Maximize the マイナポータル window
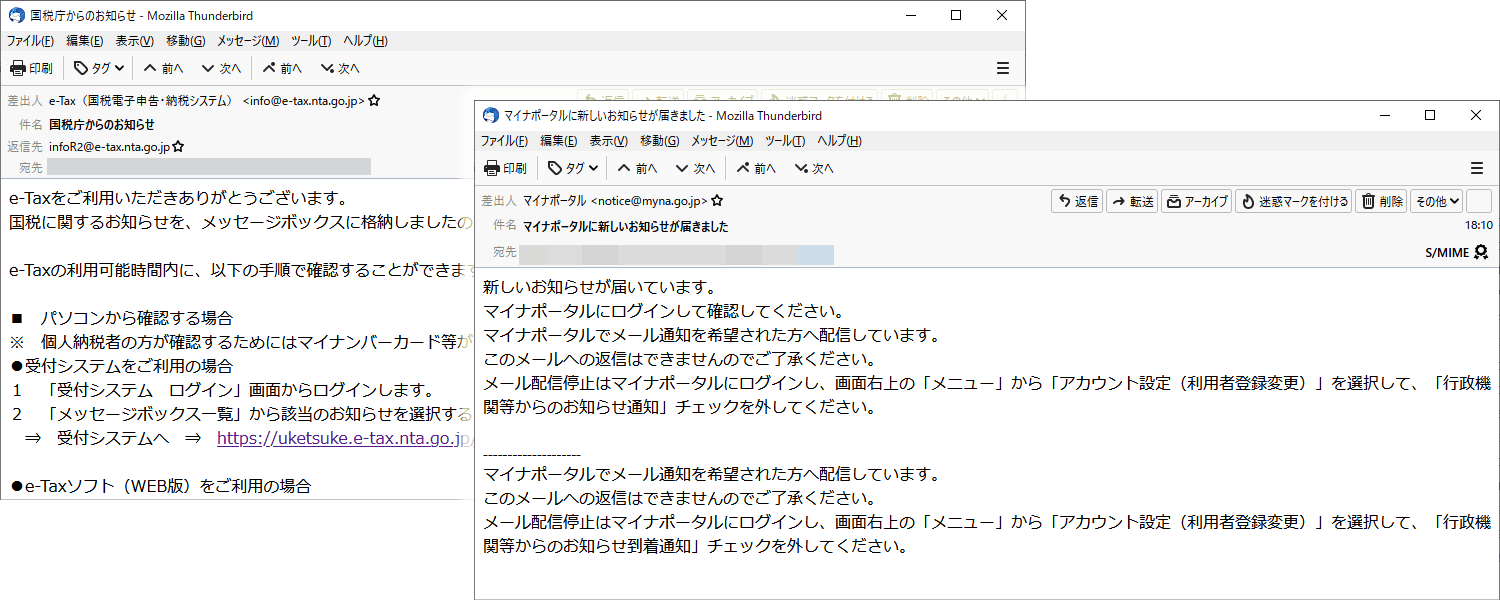 (x=1430, y=115)
